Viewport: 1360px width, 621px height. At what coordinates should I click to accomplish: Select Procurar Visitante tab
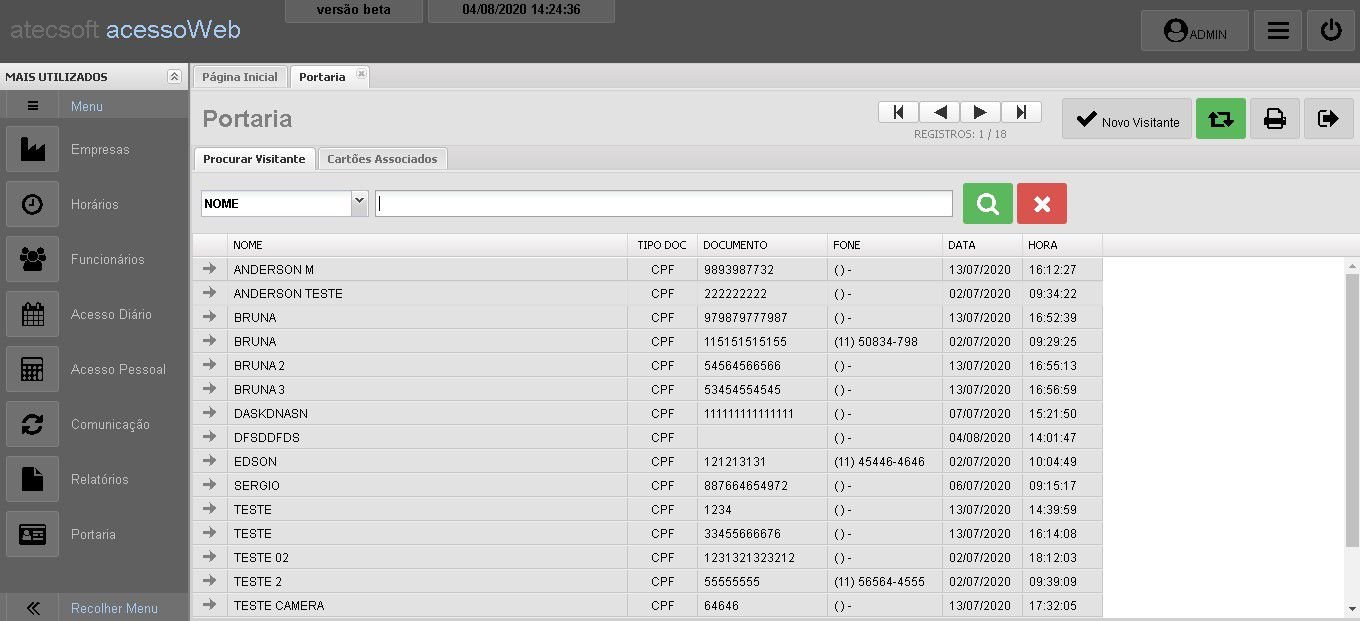click(254, 159)
